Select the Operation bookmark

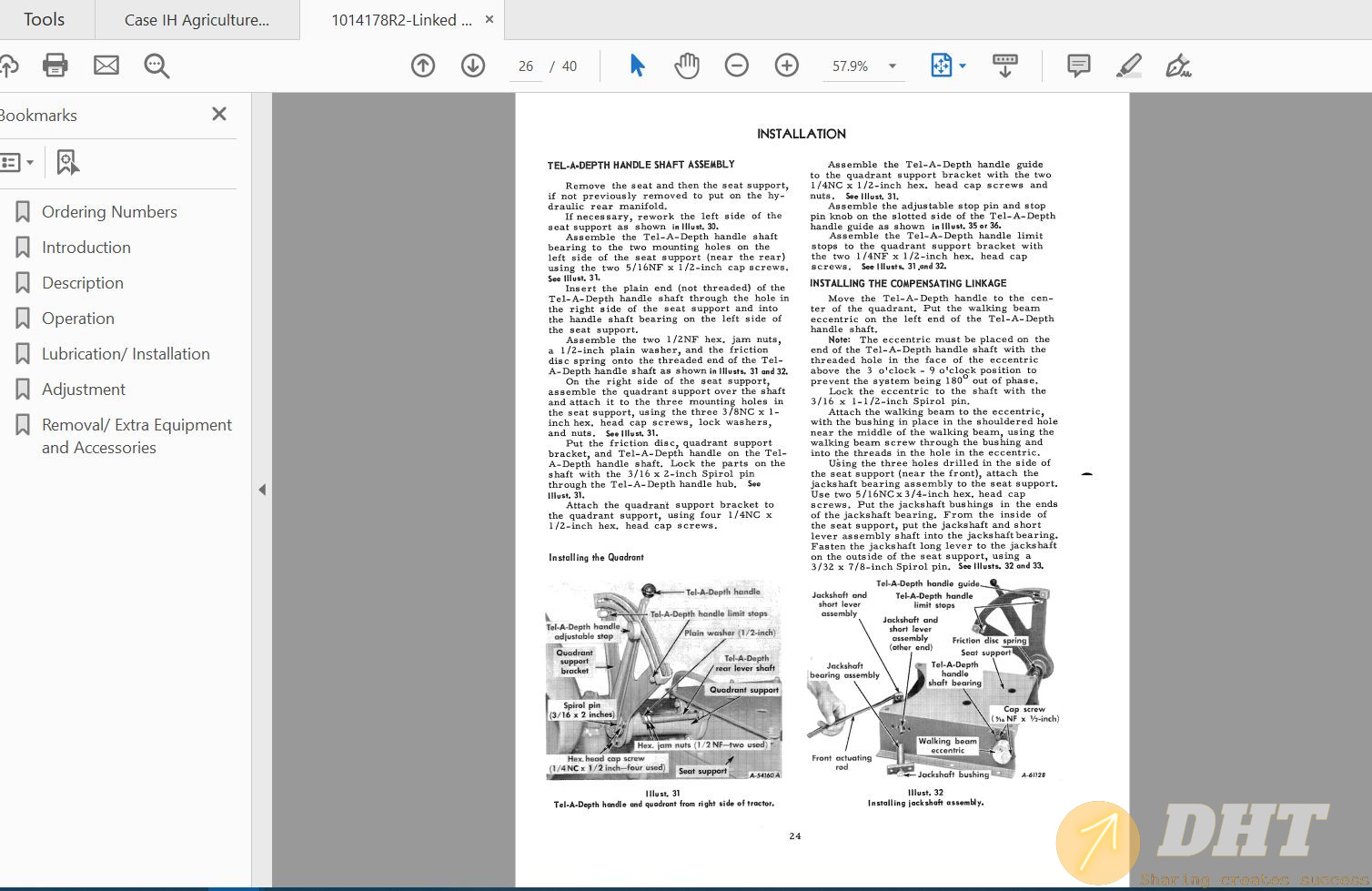coord(78,319)
